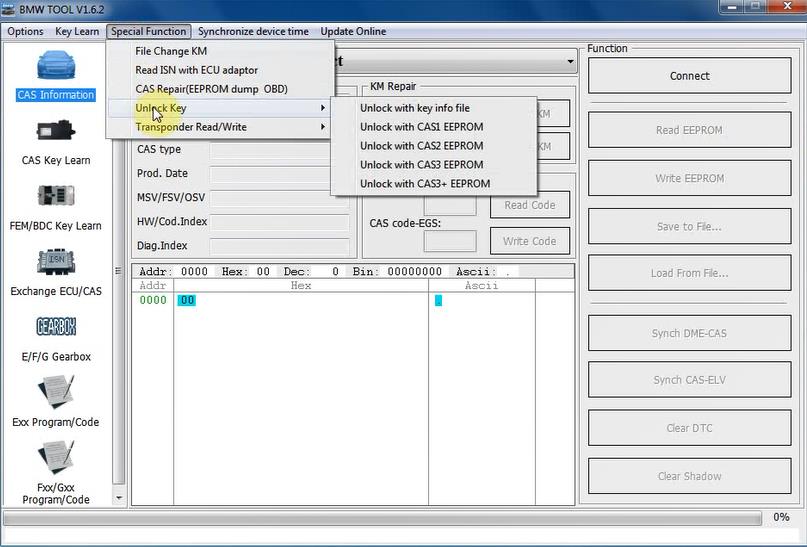The height and width of the screenshot is (547, 807).
Task: Click the Exchange ECU/CAS ISN icon
Action: 56,263
